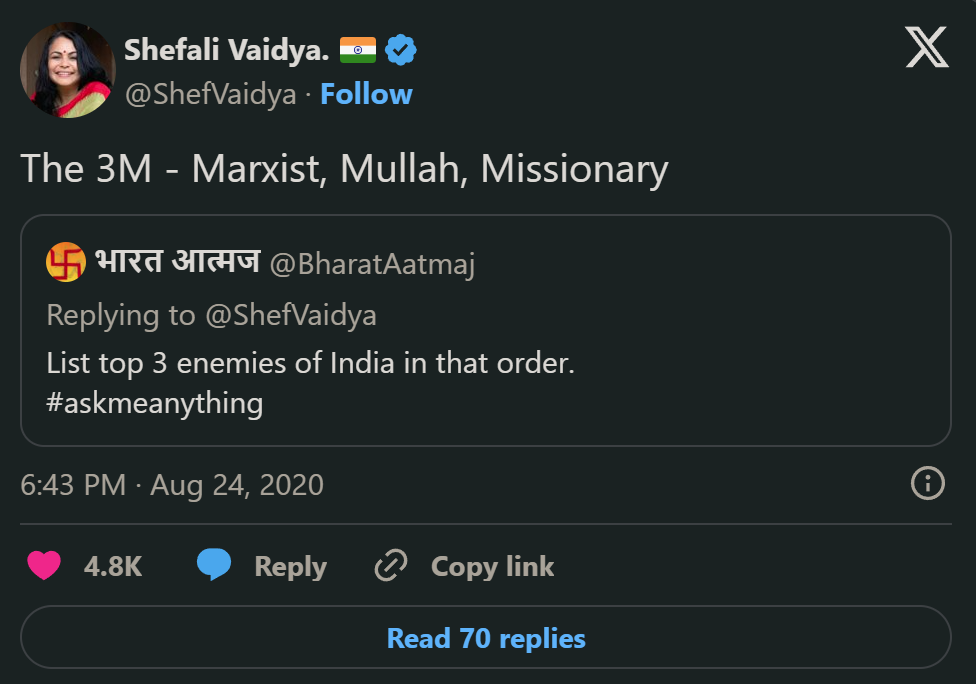976x684 pixels.
Task: Open the 6:43 PM Aug 24, 2020 timestamp
Action: (x=172, y=485)
